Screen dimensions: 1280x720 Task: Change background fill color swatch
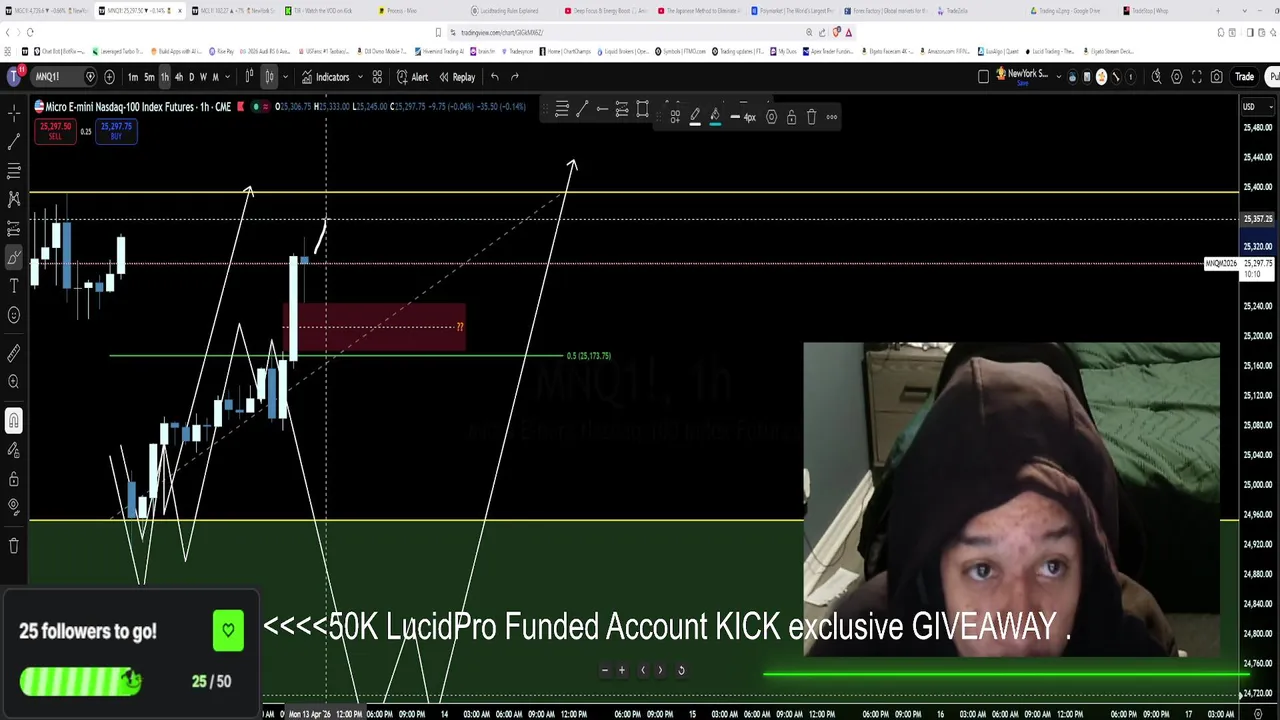click(715, 117)
